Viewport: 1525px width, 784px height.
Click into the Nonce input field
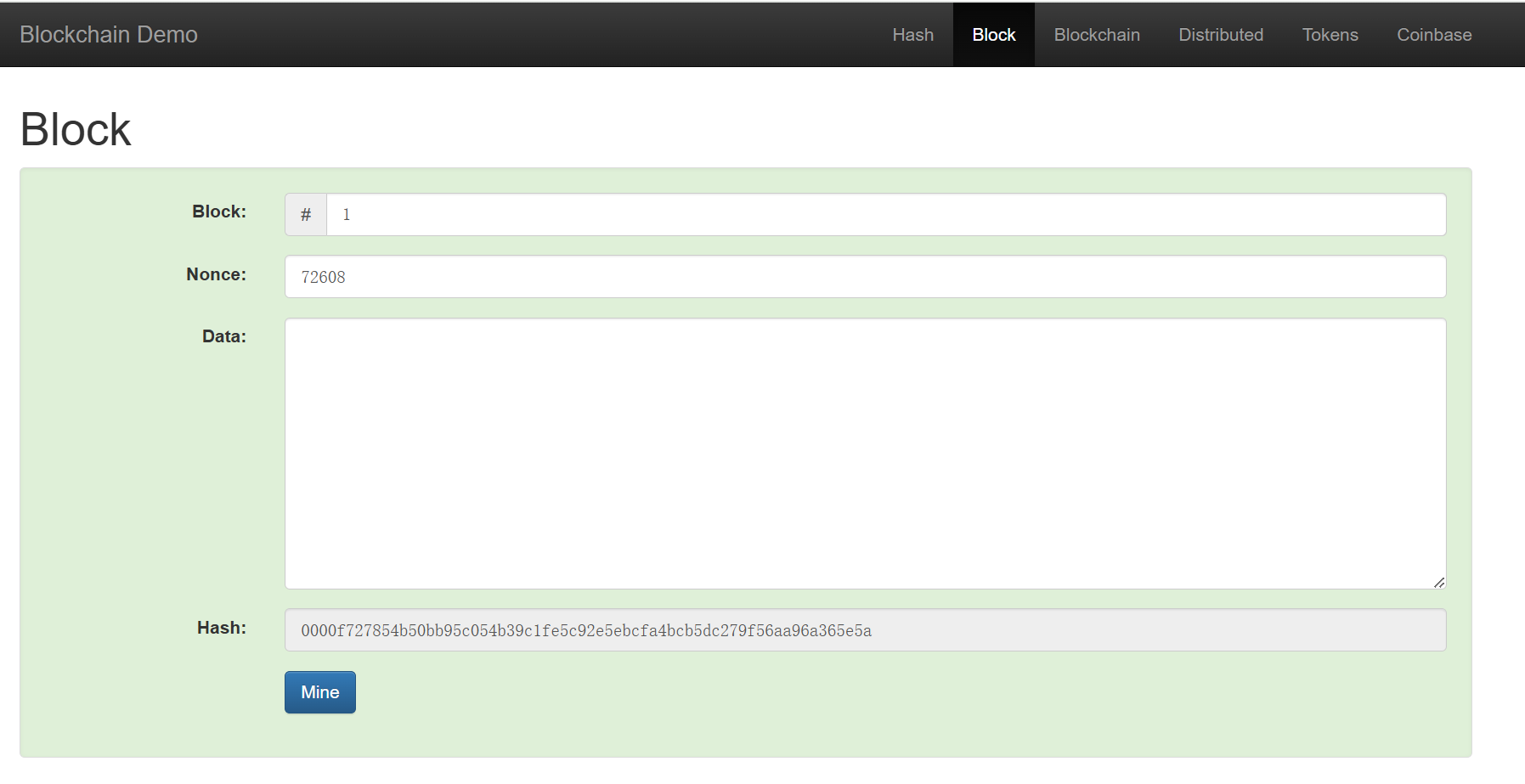[865, 277]
